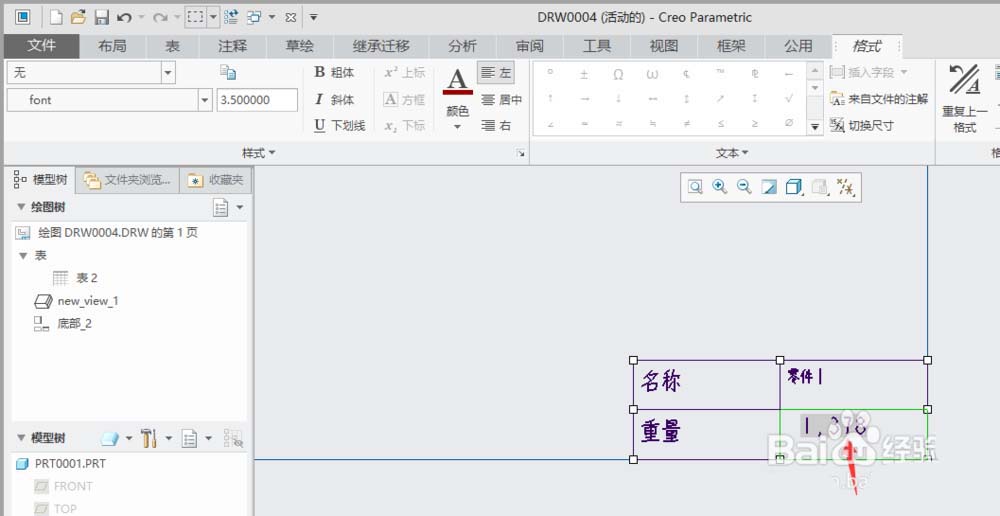Toggle Superscript (上标)

pyautogui.click(x=404, y=73)
